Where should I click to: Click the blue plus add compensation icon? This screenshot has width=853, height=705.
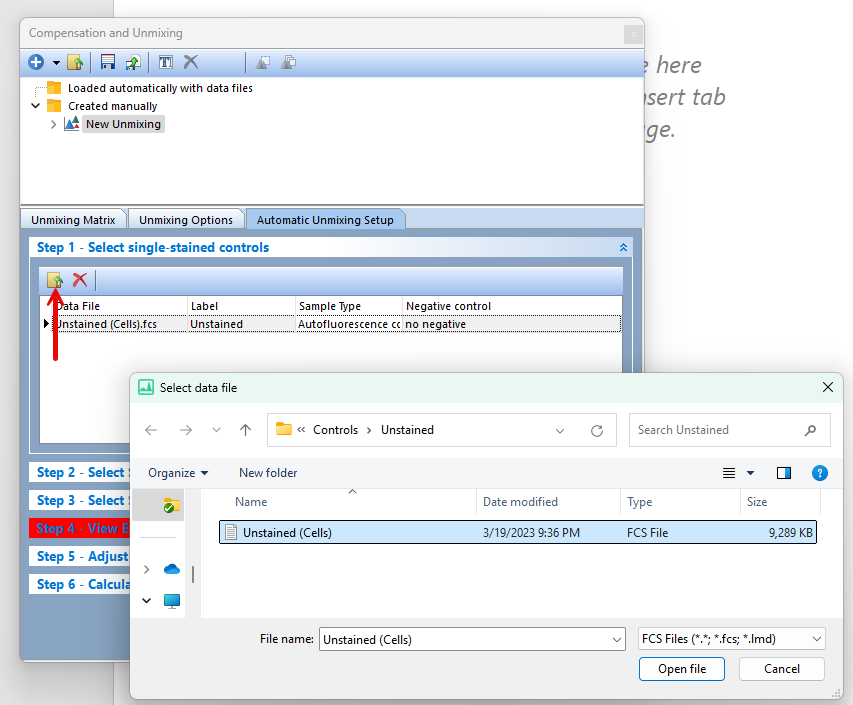[x=36, y=62]
